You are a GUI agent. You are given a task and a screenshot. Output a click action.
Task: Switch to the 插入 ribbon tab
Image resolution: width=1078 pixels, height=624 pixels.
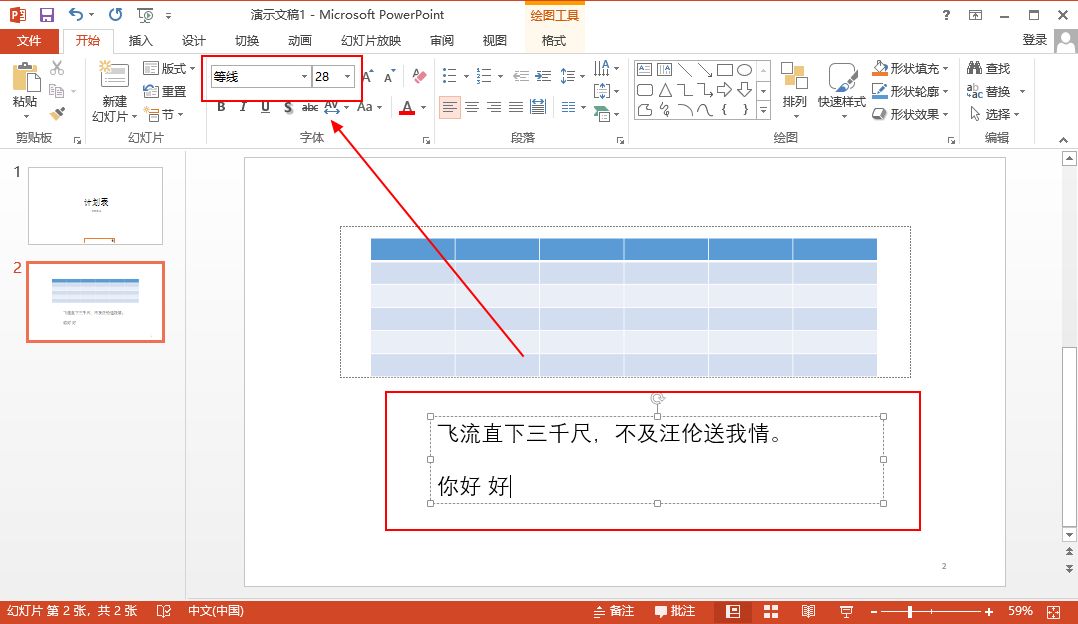(141, 41)
